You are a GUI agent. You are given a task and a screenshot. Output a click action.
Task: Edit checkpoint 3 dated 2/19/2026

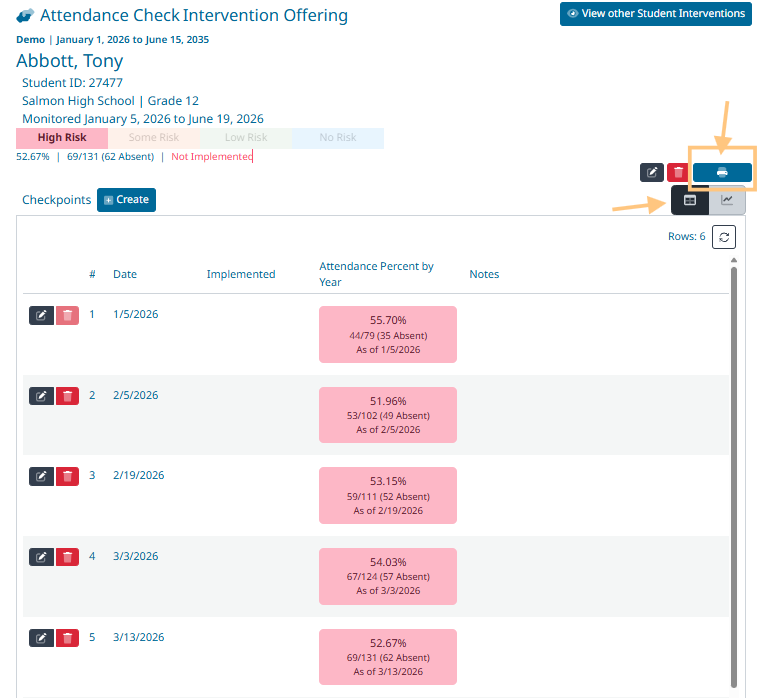tap(41, 476)
